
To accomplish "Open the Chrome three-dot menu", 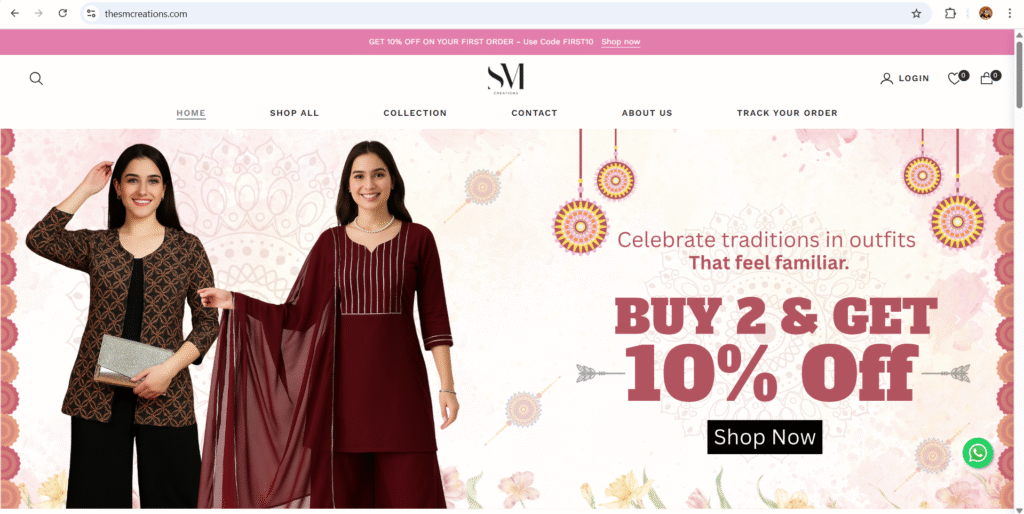I will point(1009,13).
